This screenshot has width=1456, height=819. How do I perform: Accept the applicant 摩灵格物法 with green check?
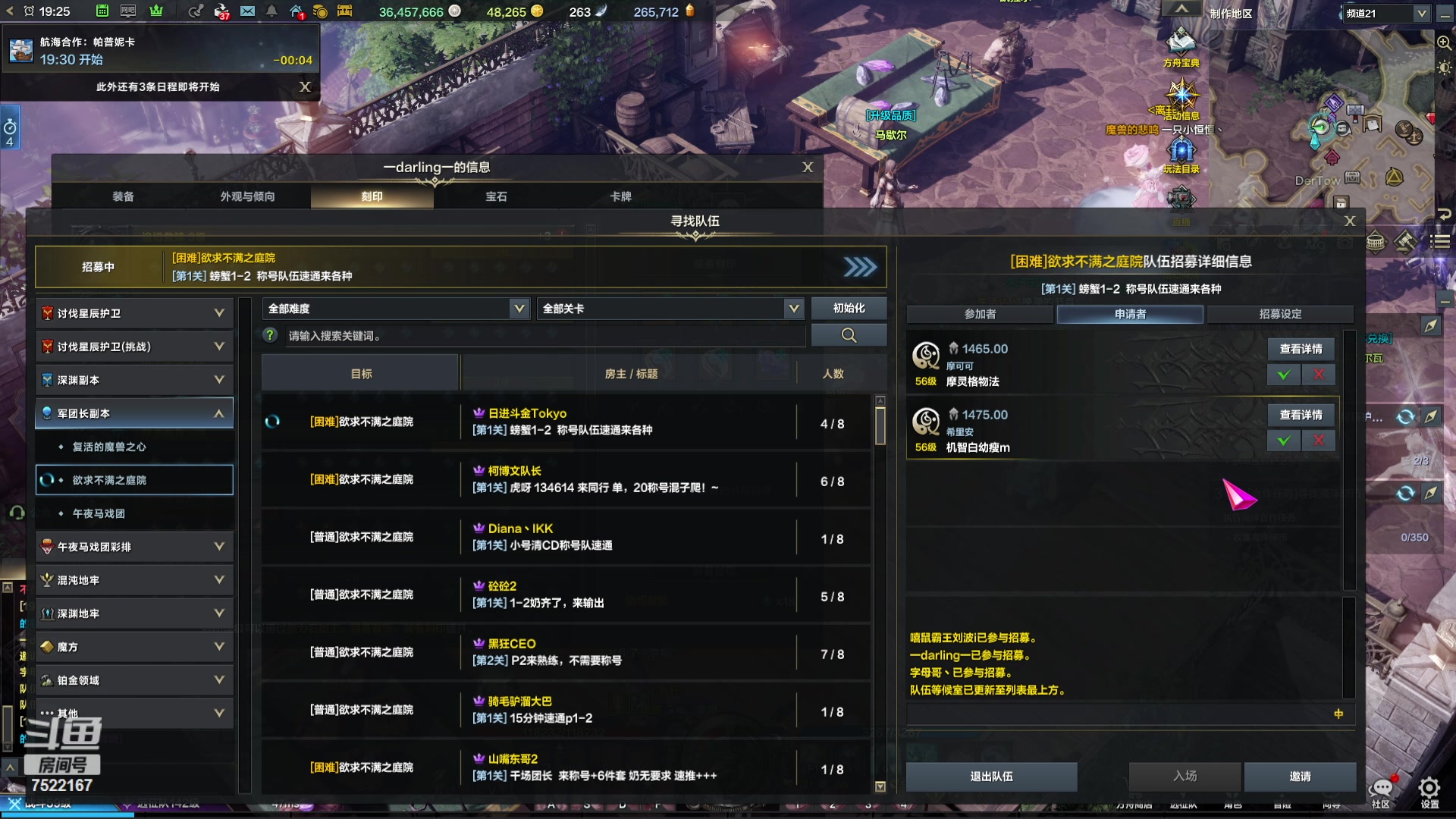click(x=1284, y=375)
